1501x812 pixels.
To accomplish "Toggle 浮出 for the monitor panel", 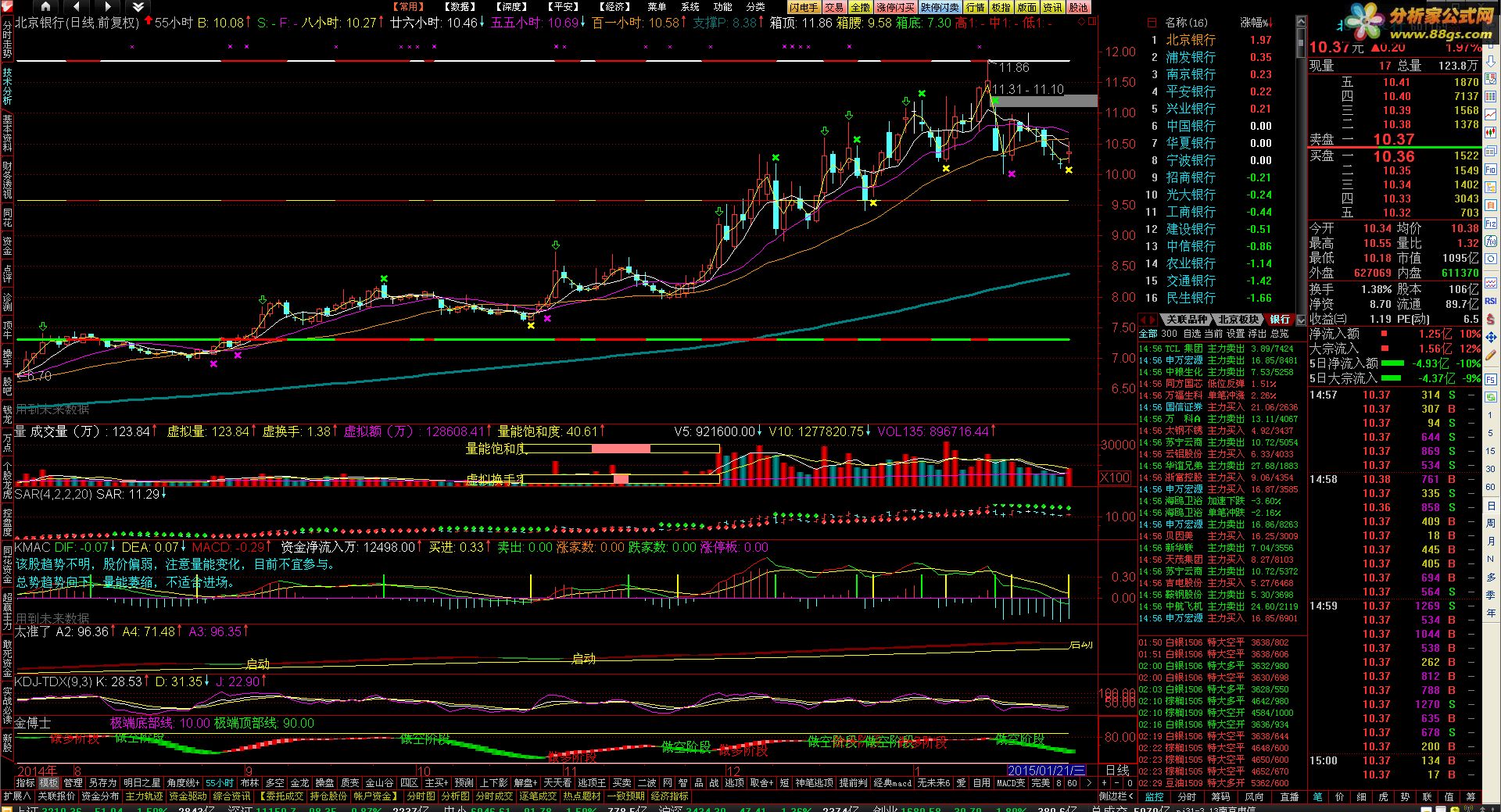I will (x=1257, y=334).
